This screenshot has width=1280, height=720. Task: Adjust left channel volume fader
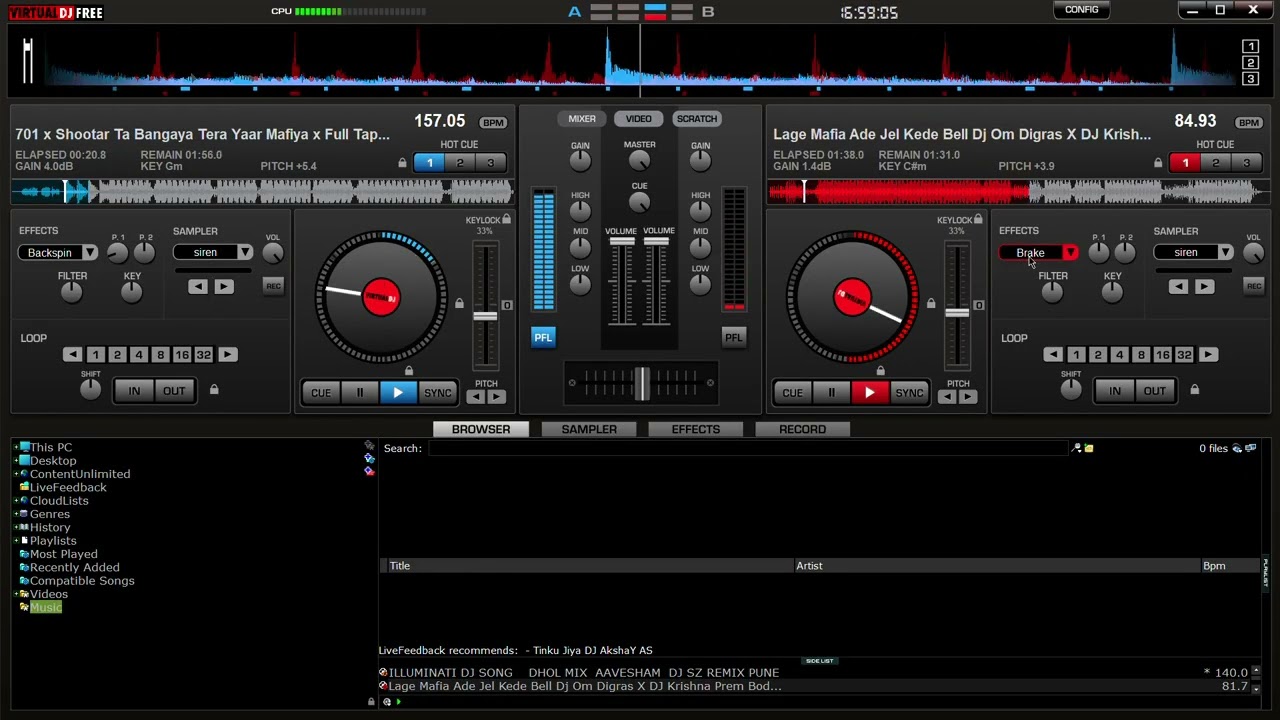621,243
